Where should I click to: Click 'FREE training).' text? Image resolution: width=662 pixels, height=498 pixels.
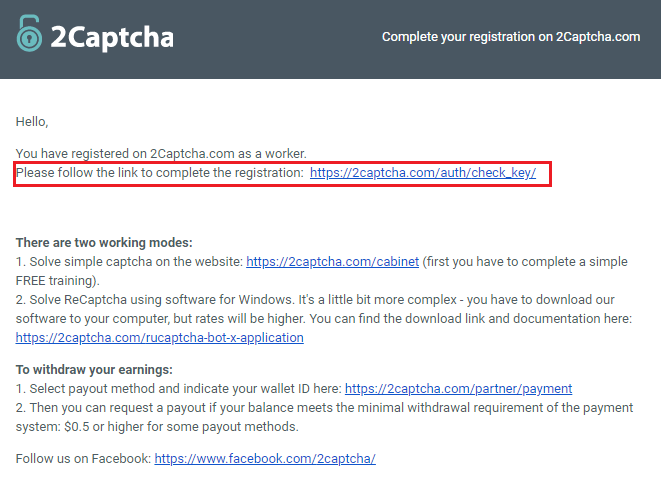(x=57, y=281)
